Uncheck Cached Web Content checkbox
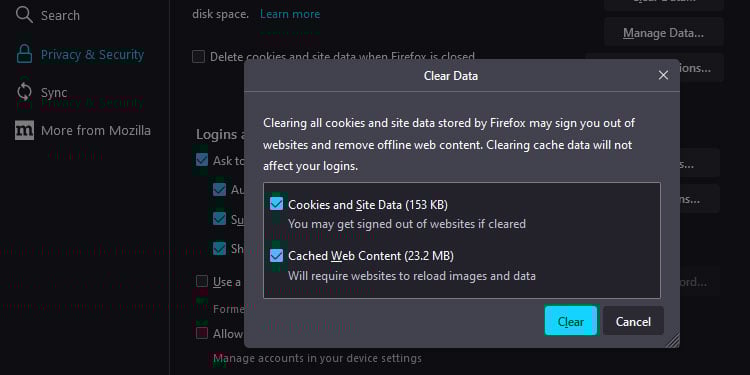750x375 pixels. coord(276,256)
